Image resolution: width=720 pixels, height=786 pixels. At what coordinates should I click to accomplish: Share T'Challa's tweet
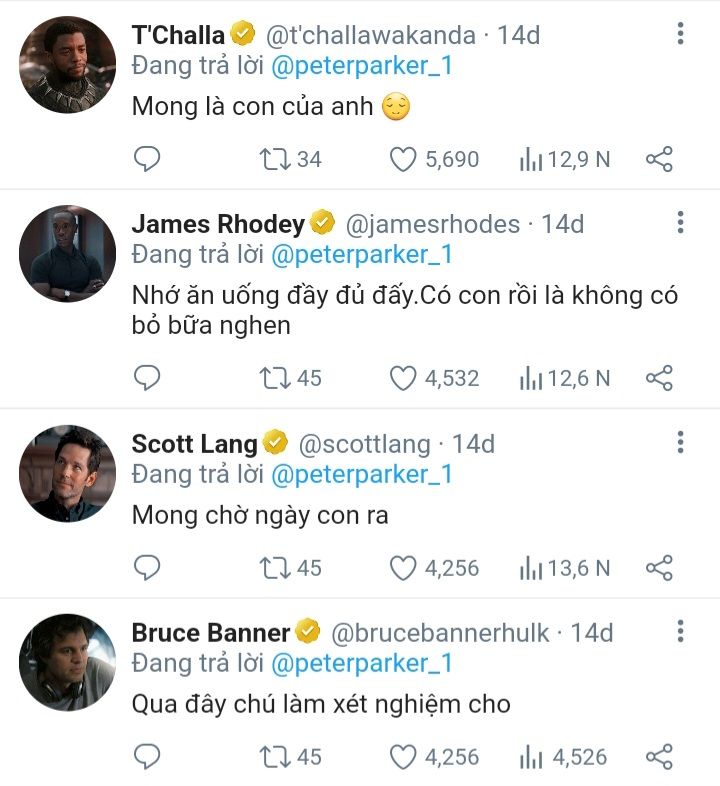pyautogui.click(x=659, y=158)
